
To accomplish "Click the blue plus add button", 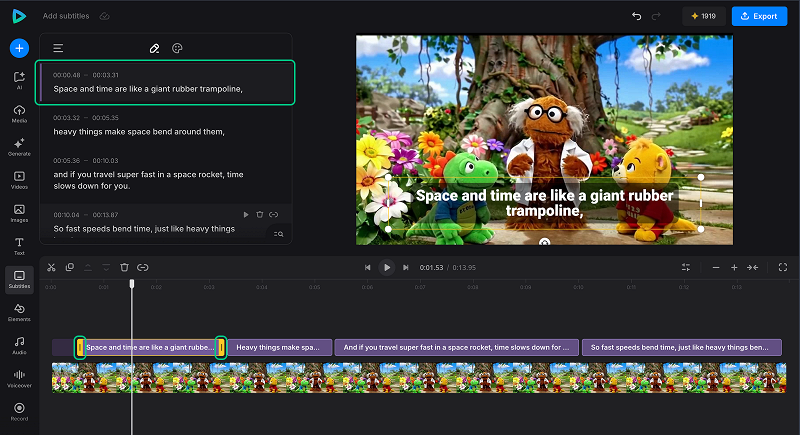I will pos(19,48).
